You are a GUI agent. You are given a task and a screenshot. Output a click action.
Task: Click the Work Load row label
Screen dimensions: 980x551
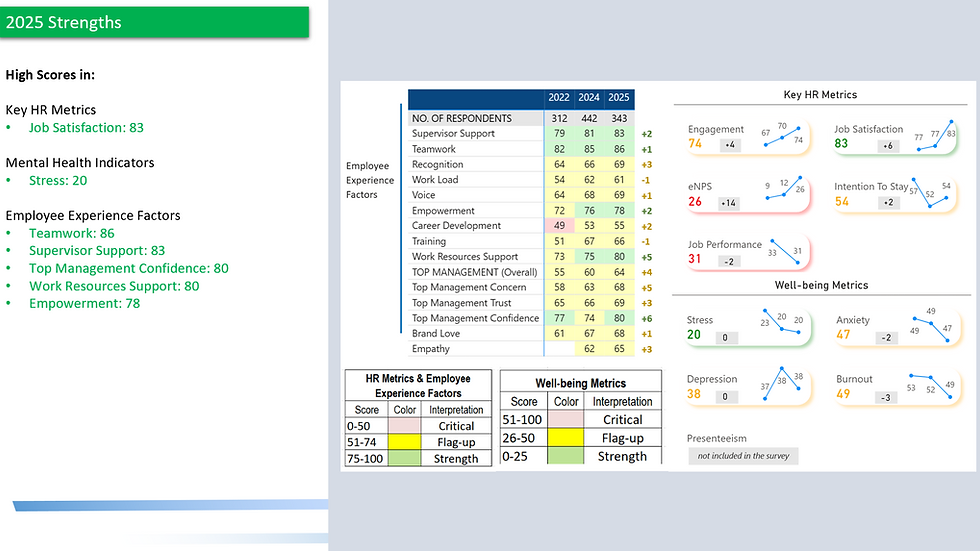tap(435, 179)
